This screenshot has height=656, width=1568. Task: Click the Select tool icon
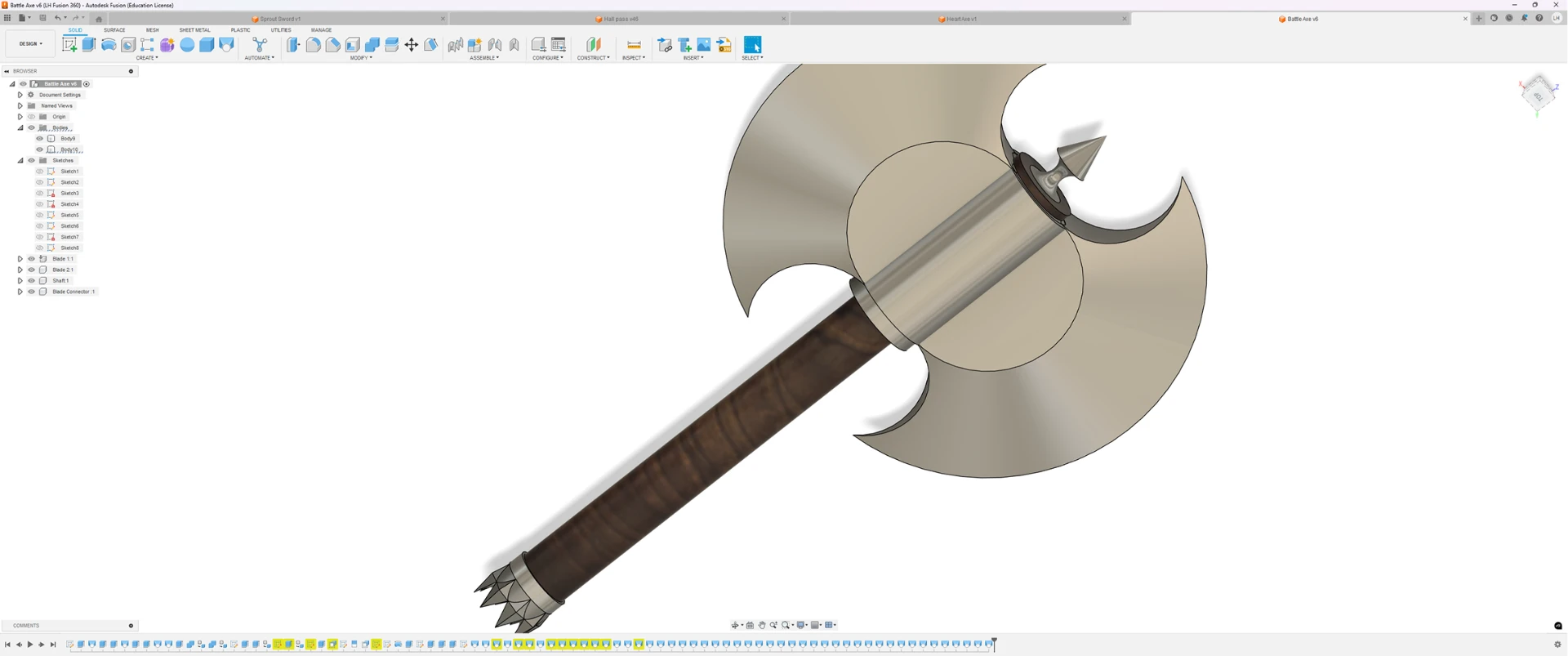click(752, 45)
